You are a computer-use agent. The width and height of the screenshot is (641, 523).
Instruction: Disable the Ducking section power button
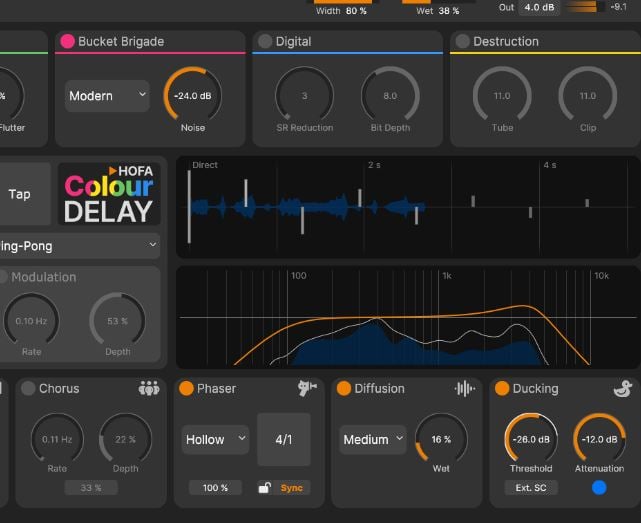tap(502, 388)
